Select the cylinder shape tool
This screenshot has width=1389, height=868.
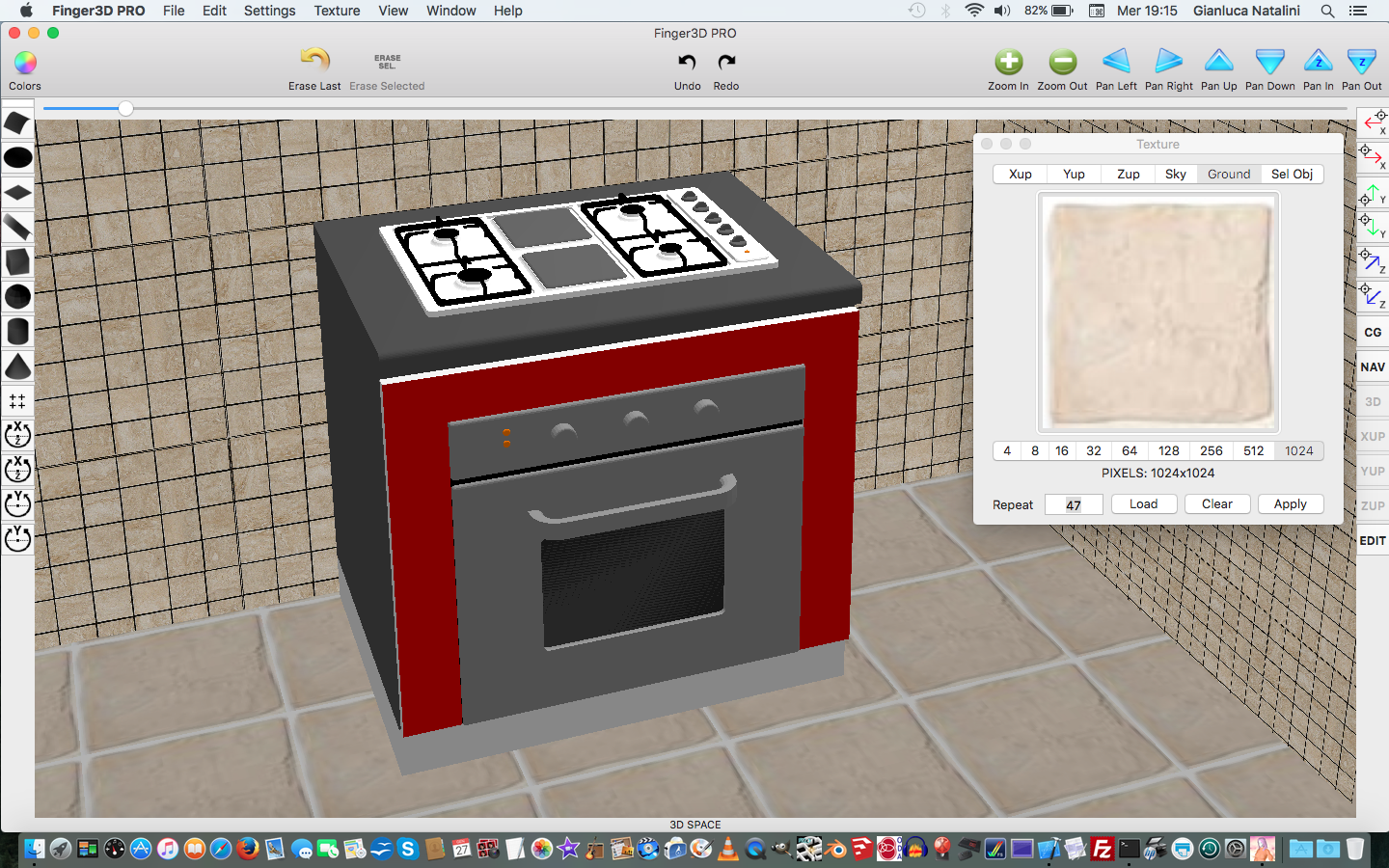point(17,331)
